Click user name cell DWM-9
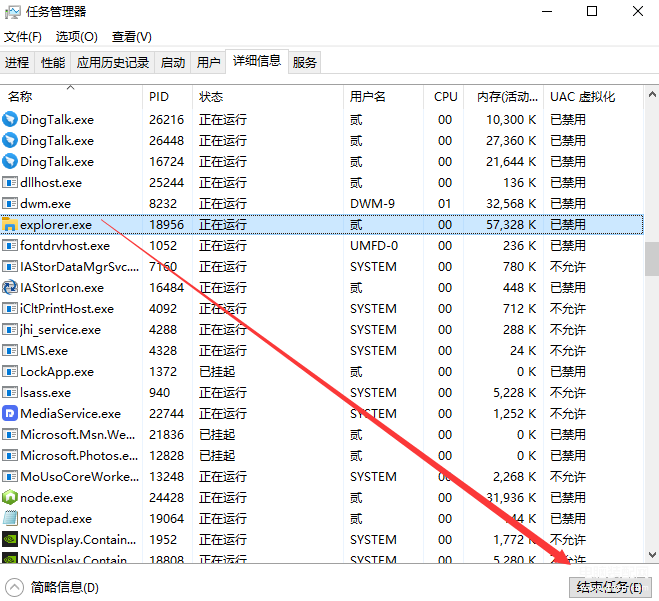Viewport: 659px width, 601px height. click(x=372, y=204)
